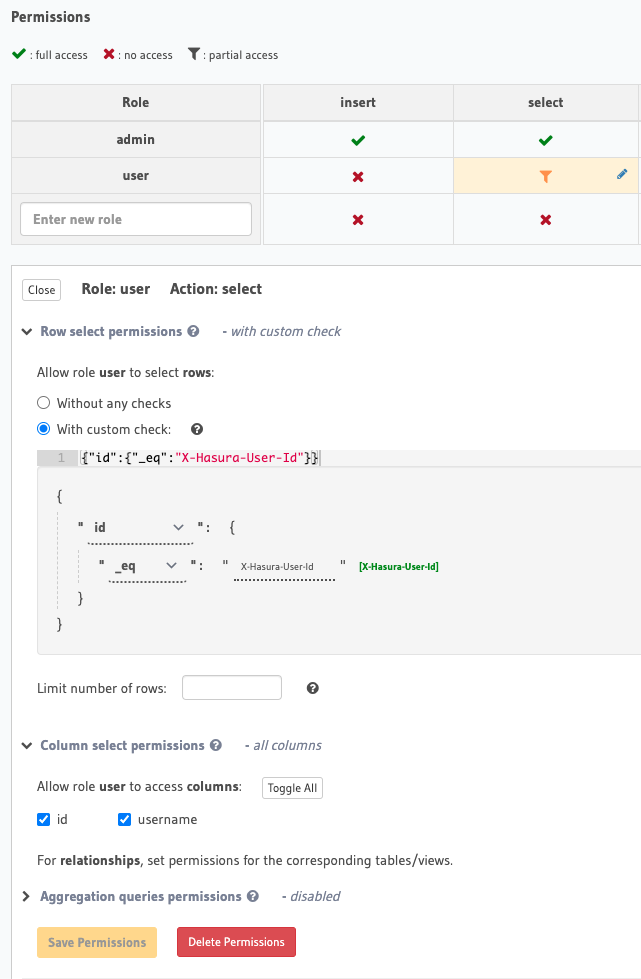Select the Without any checks option
Screen dimensions: 641x979
tap(43, 403)
